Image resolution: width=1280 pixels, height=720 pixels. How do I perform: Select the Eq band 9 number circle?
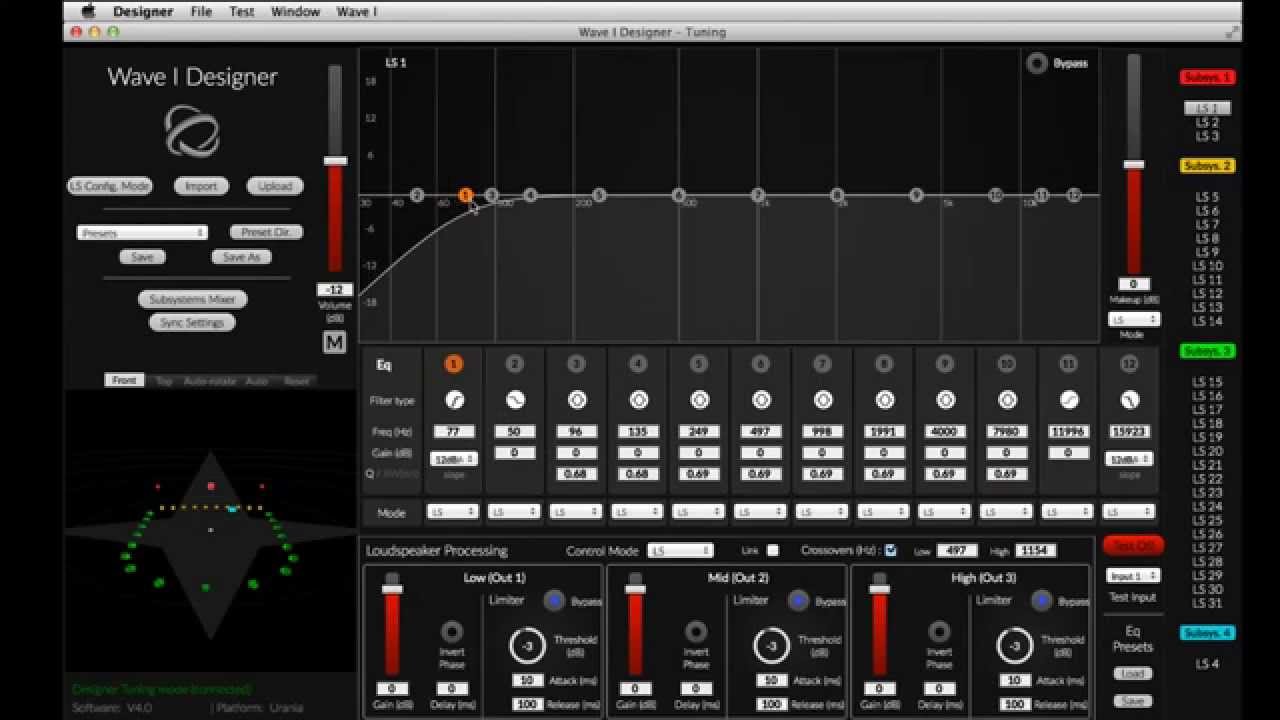(946, 364)
